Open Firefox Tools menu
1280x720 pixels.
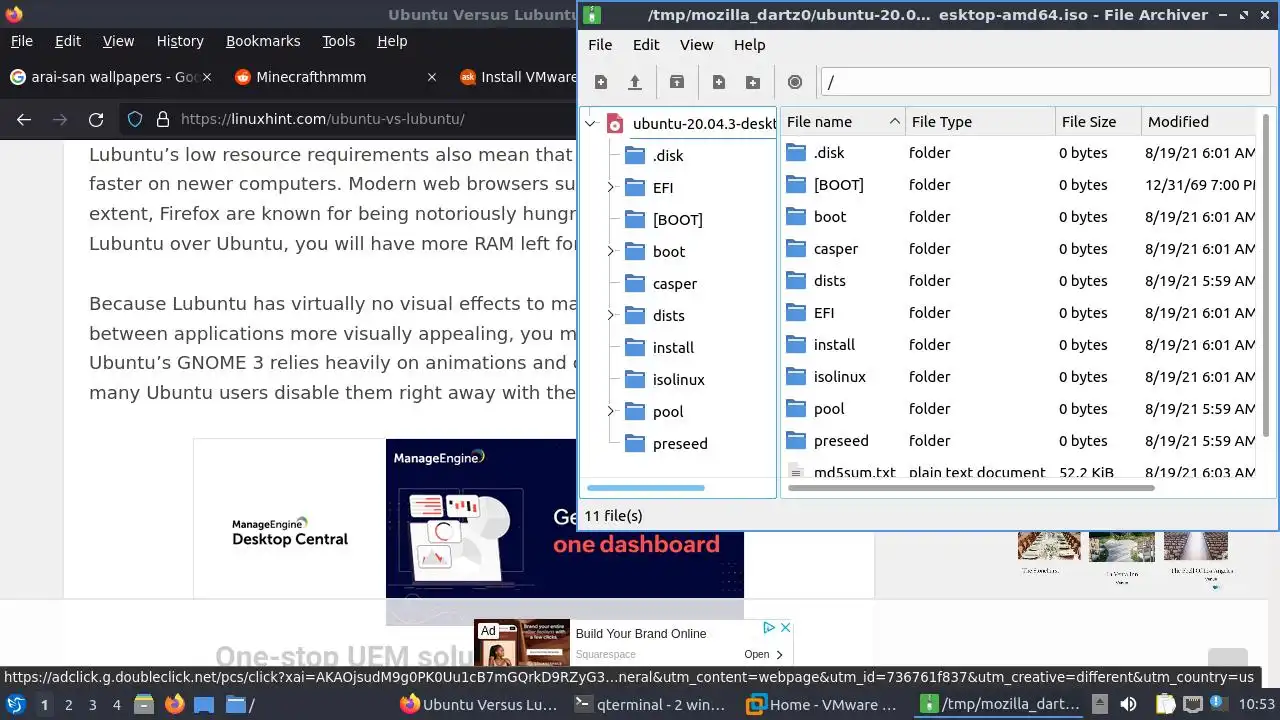[x=338, y=41]
